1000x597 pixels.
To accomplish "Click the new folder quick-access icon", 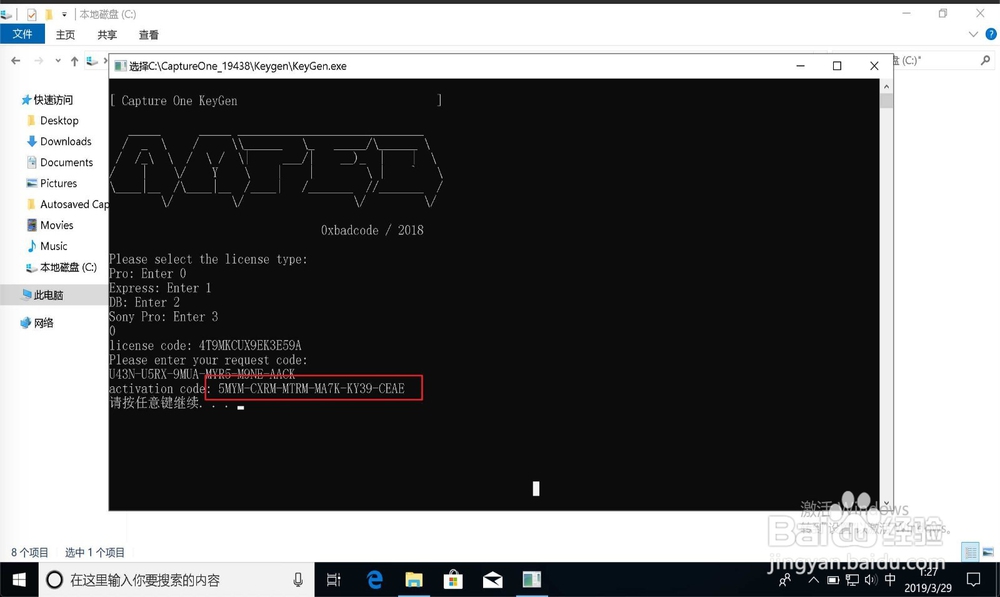I will click(x=48, y=14).
